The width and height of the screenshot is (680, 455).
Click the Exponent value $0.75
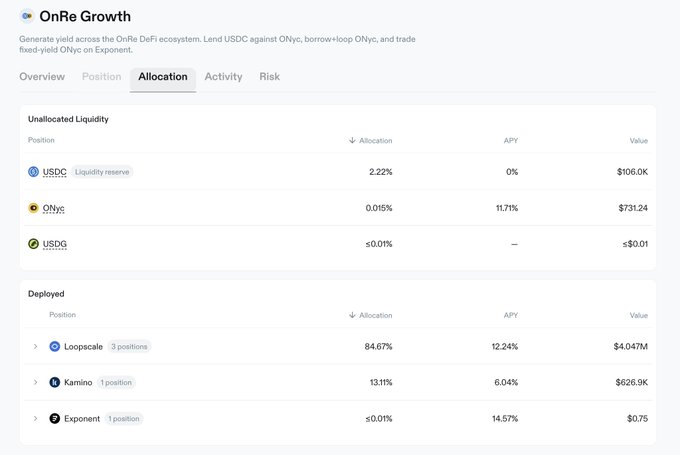pos(638,418)
